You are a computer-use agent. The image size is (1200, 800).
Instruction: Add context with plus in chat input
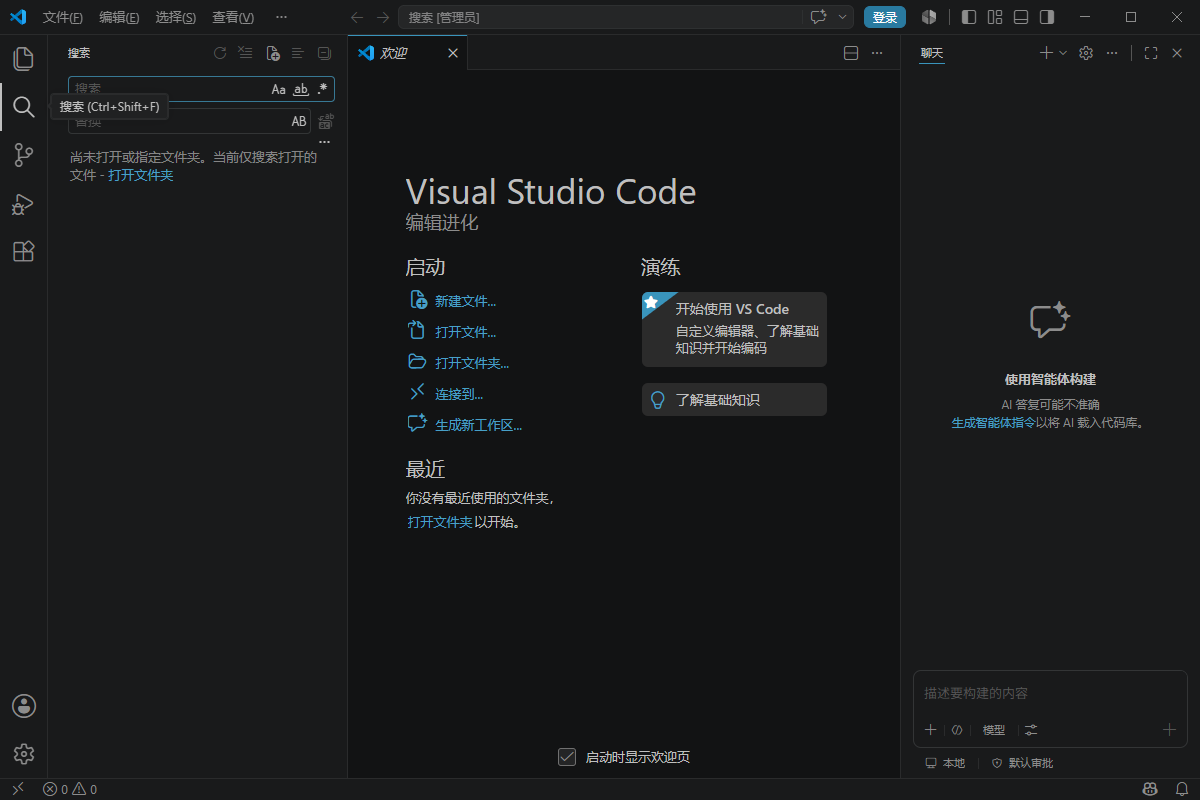point(930,730)
